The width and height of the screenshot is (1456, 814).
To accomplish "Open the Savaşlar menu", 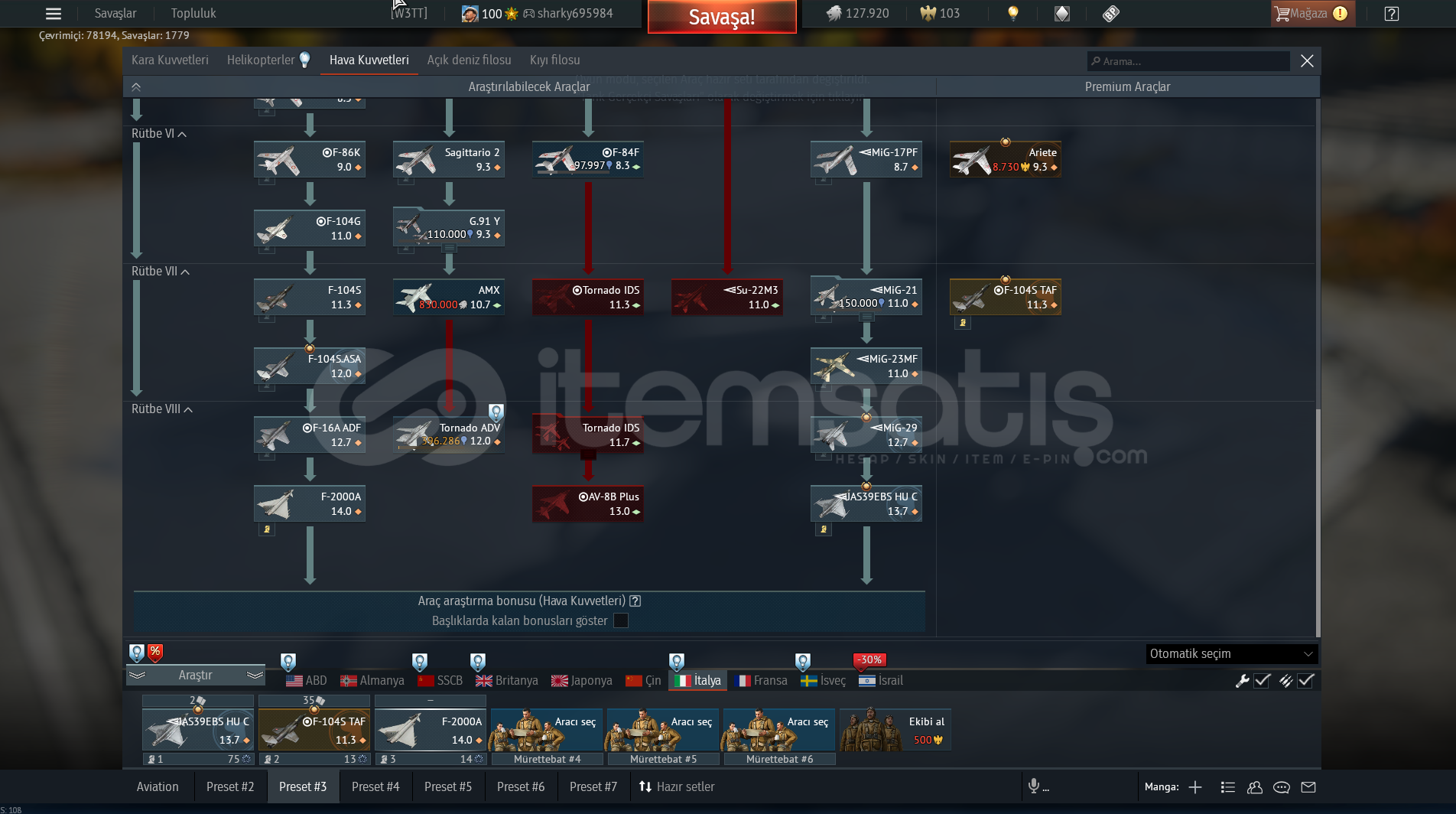I will click(115, 13).
